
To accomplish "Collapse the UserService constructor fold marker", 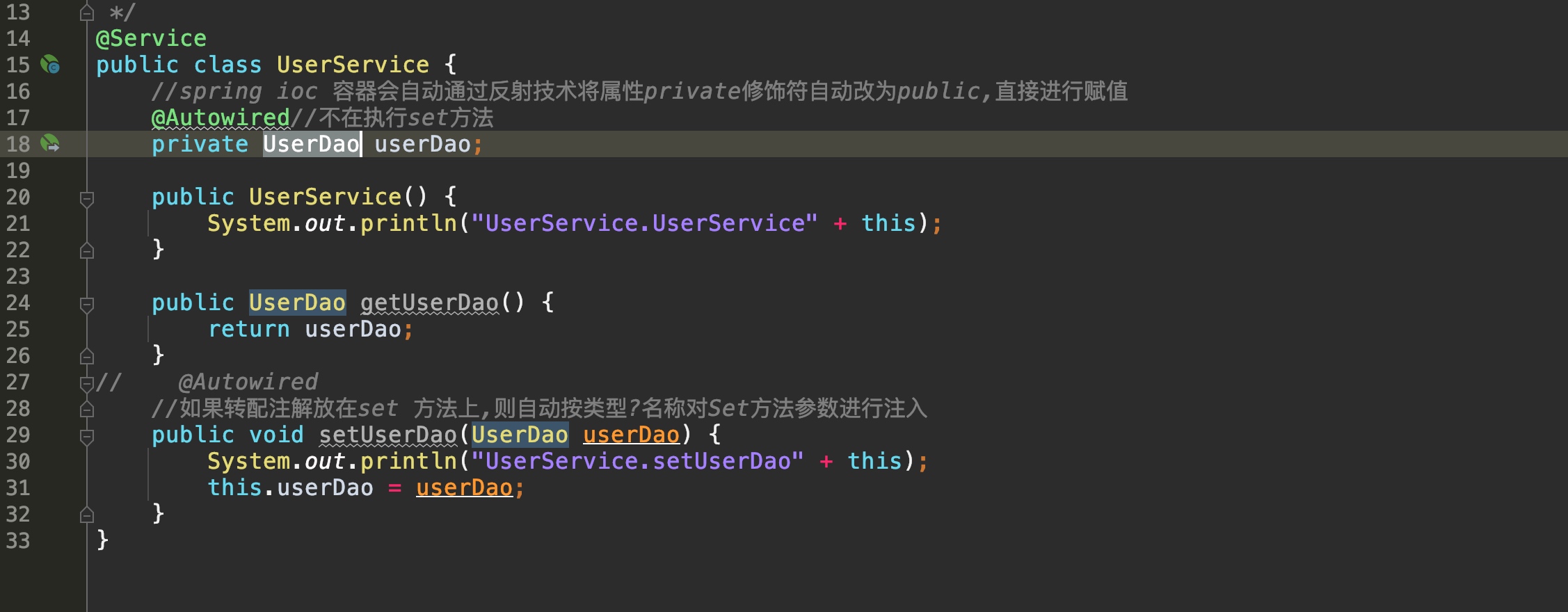I will pos(87,199).
